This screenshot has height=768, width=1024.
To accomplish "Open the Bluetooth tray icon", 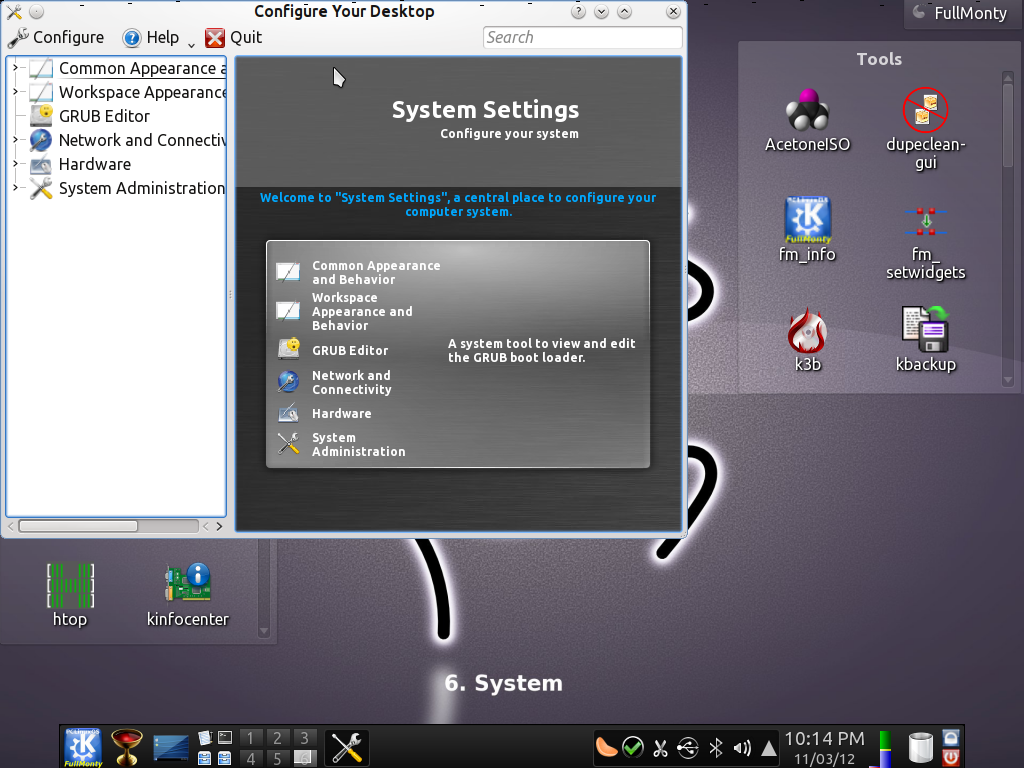I will tap(716, 748).
